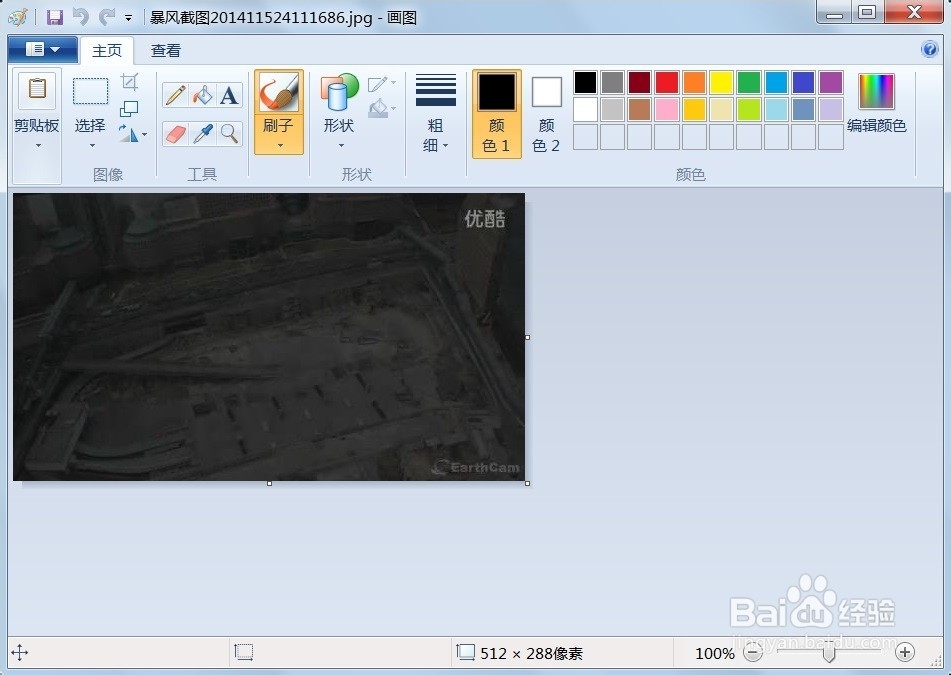Click the Redo arrow in title bar
The image size is (951, 675).
point(107,16)
